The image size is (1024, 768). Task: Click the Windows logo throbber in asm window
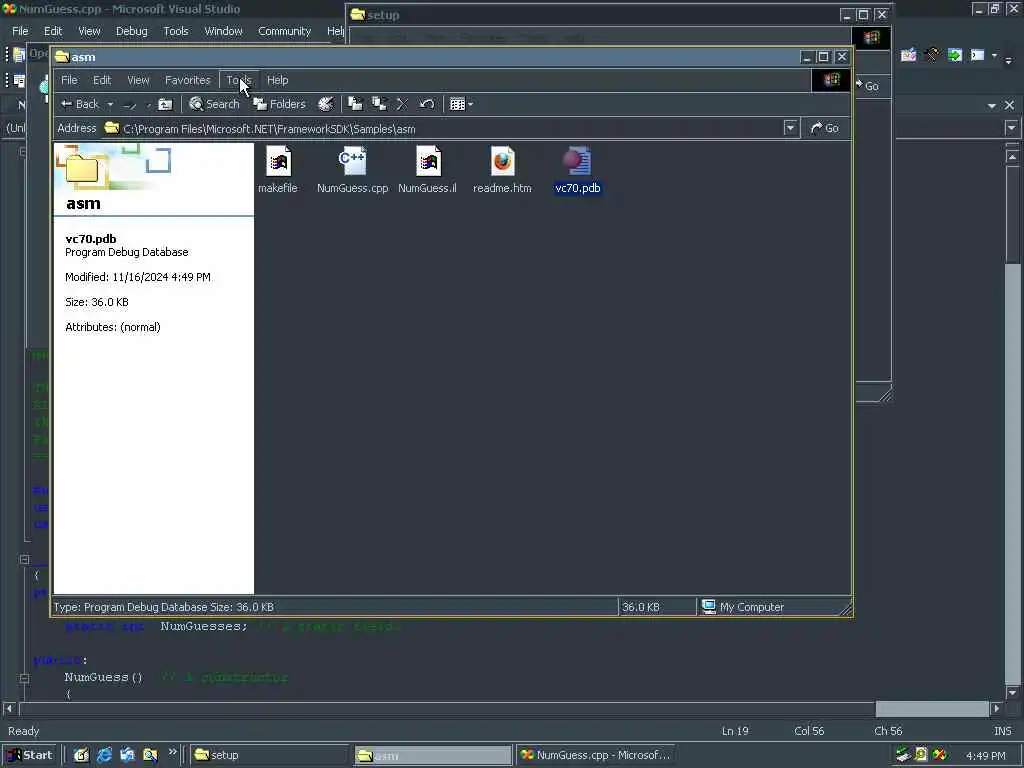(831, 80)
